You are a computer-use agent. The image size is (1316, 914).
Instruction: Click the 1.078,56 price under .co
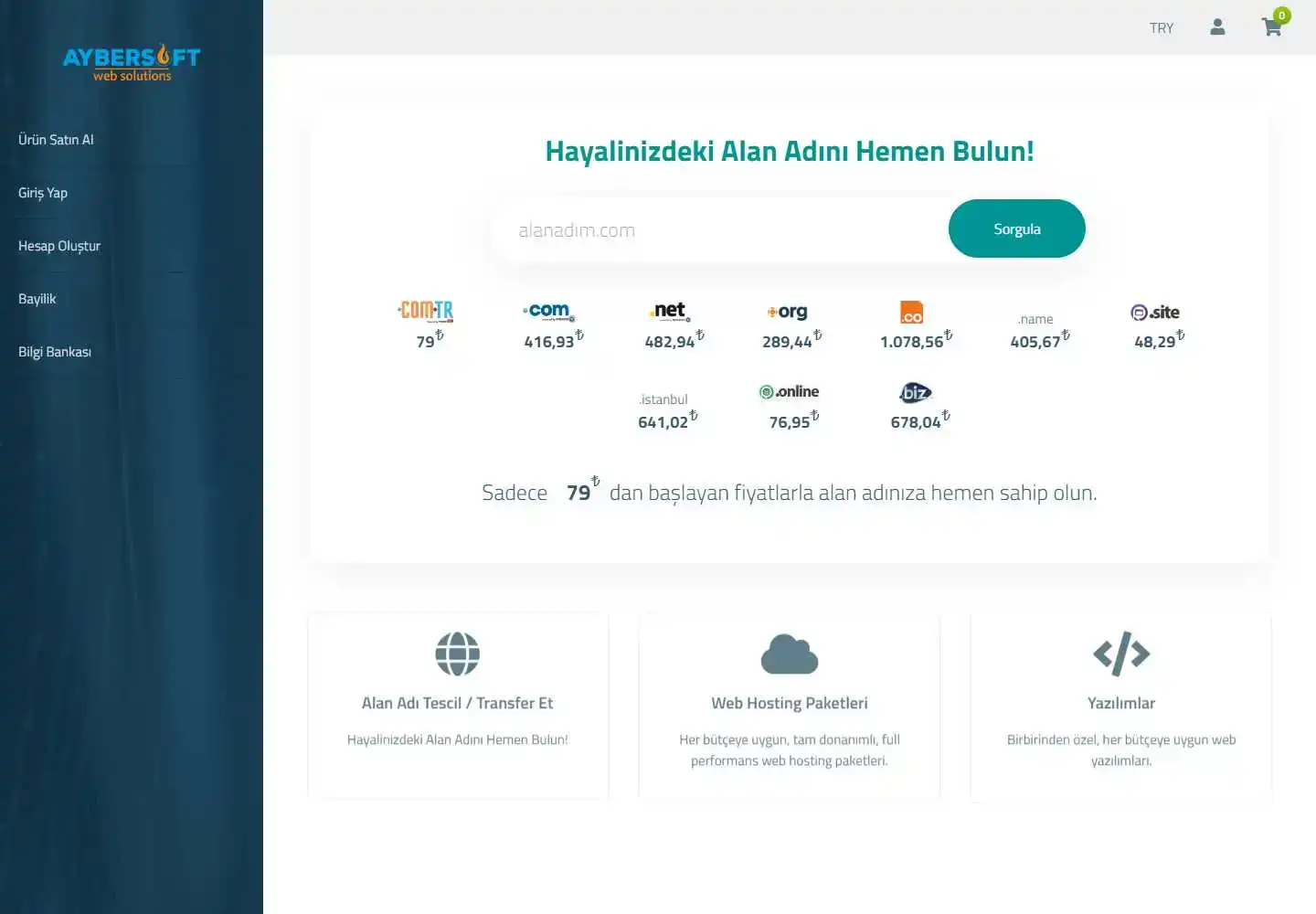tap(917, 340)
